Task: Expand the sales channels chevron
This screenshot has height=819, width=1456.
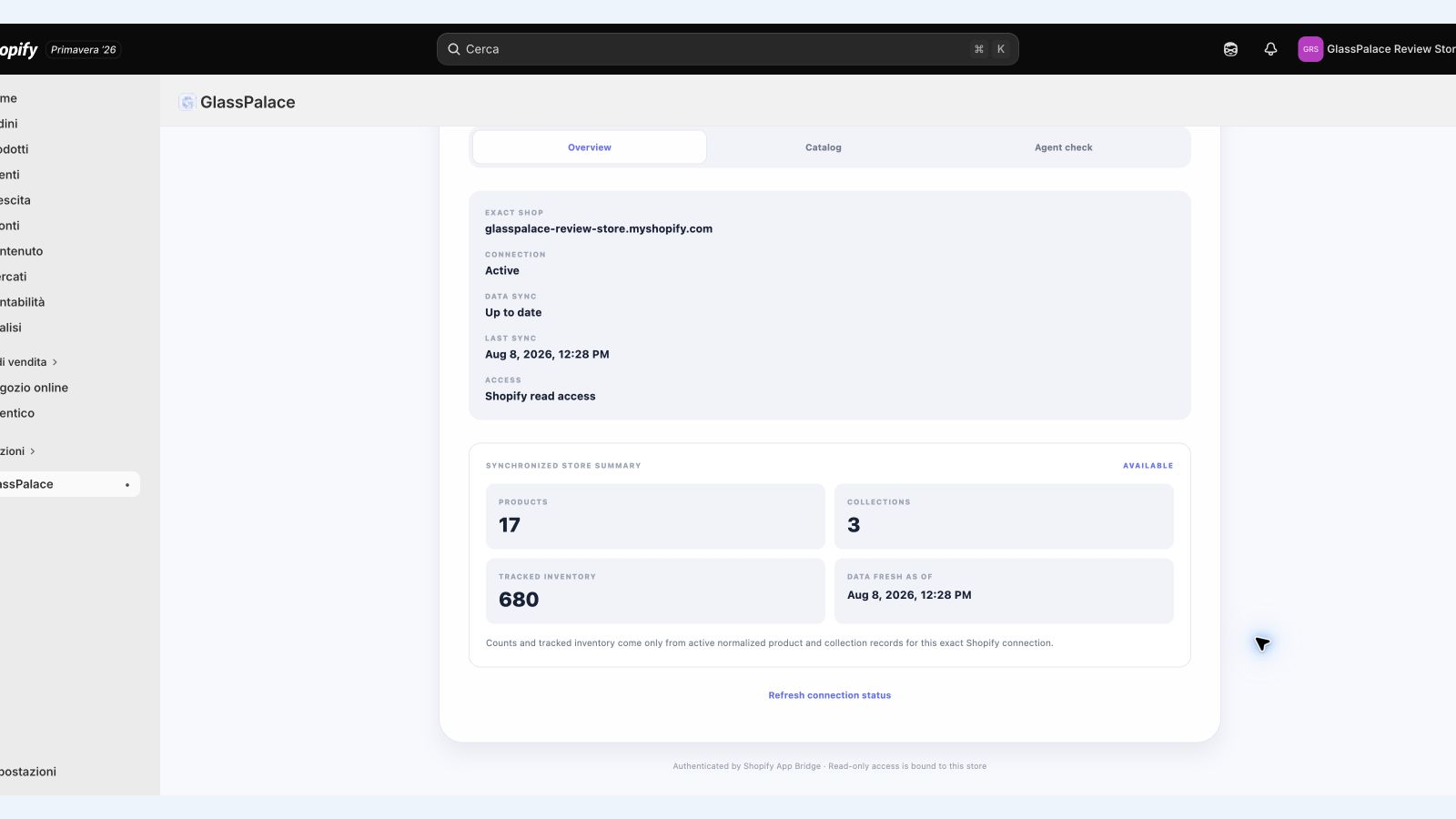Action: pos(55,362)
